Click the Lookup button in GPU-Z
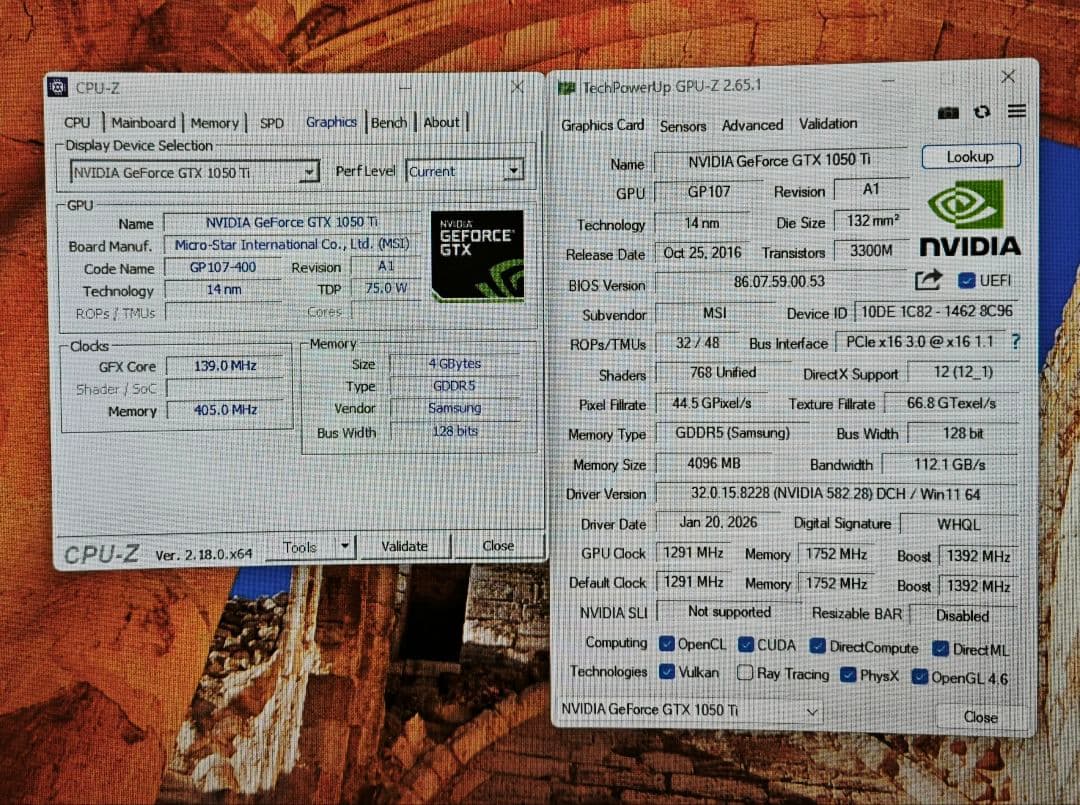Screen dimensions: 1080x805 coord(970,156)
